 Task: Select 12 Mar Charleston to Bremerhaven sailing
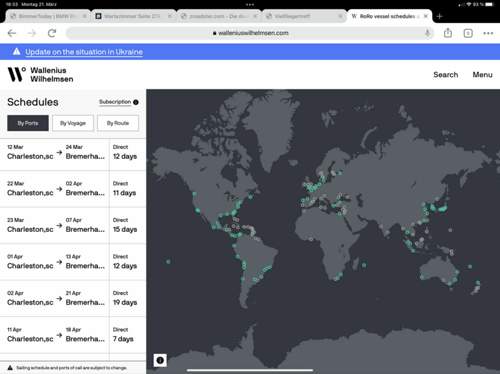click(73, 153)
